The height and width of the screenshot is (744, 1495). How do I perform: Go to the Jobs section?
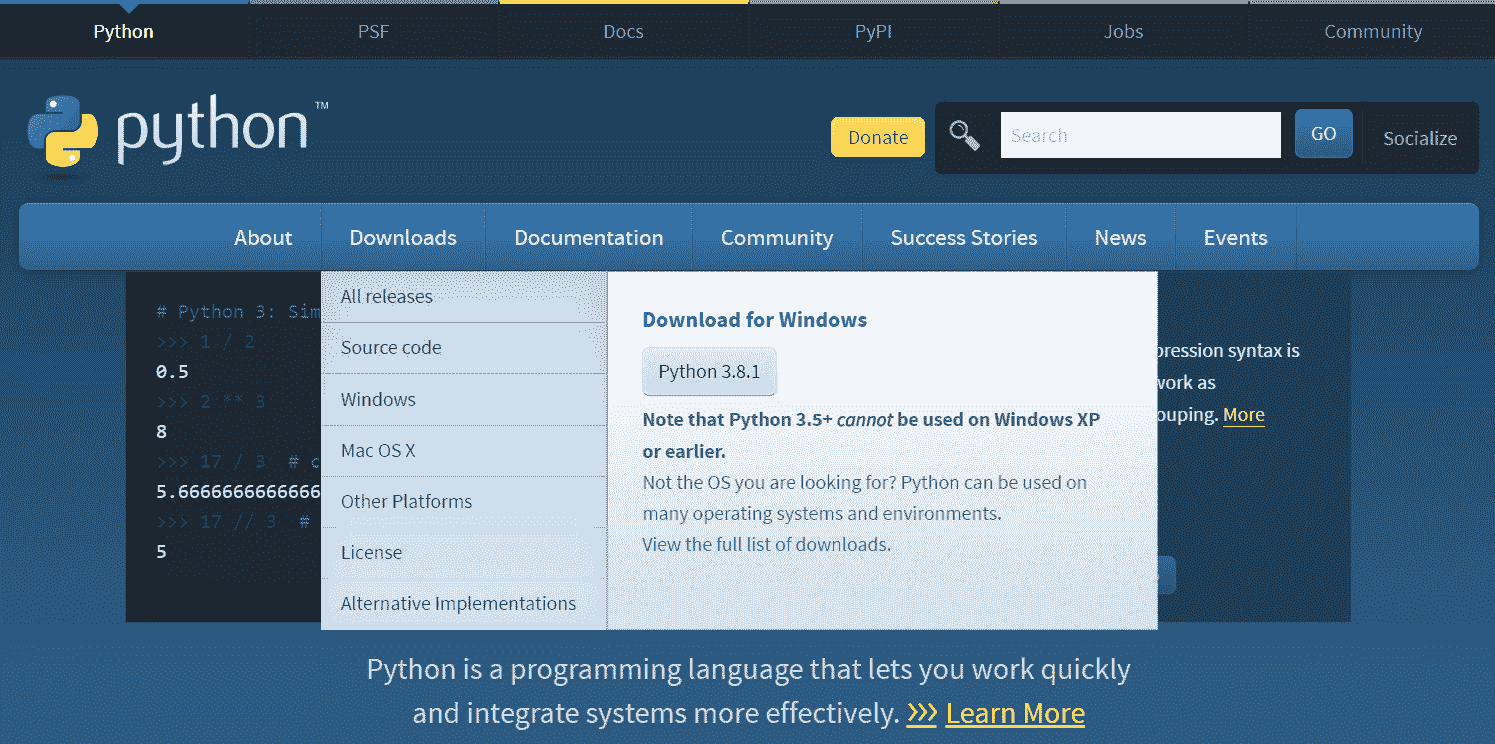click(x=1123, y=31)
